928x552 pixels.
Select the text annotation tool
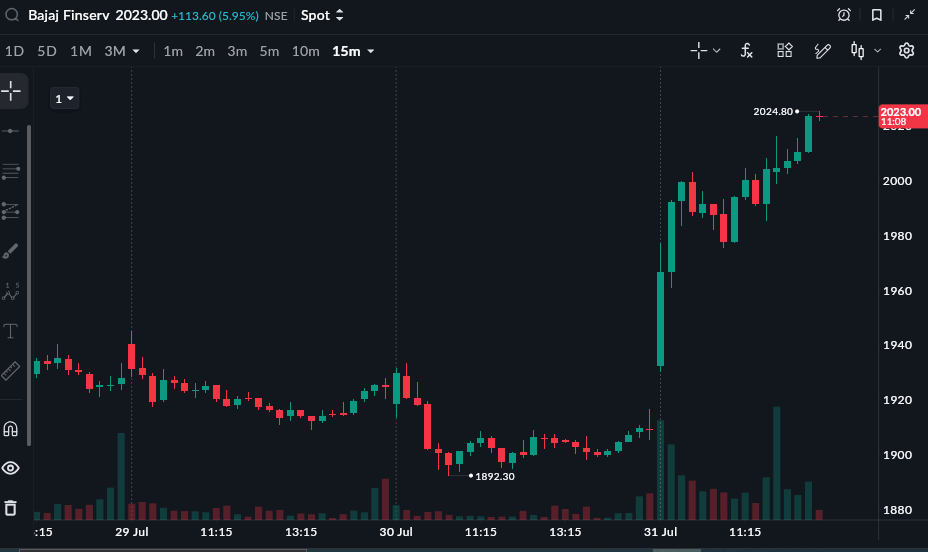(x=11, y=331)
